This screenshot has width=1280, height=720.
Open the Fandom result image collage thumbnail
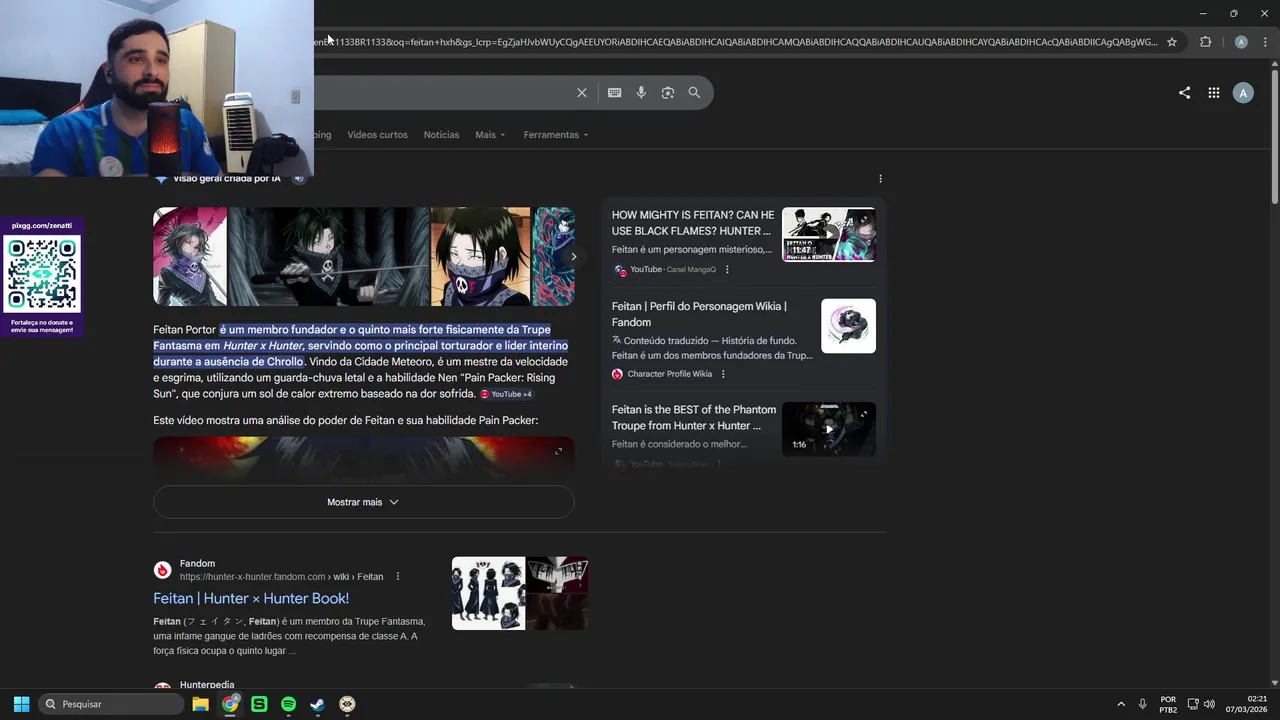pos(519,593)
